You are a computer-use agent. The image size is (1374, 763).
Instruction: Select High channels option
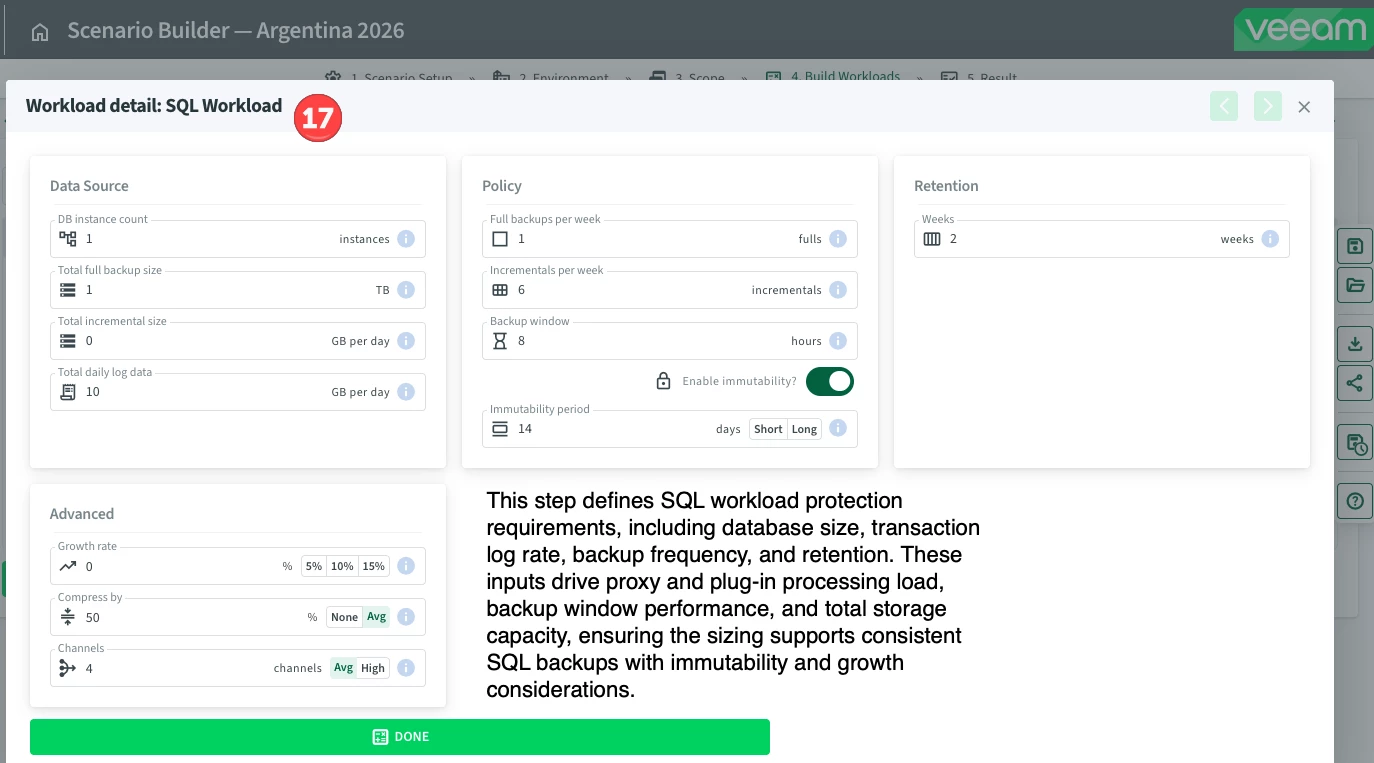[x=373, y=668]
